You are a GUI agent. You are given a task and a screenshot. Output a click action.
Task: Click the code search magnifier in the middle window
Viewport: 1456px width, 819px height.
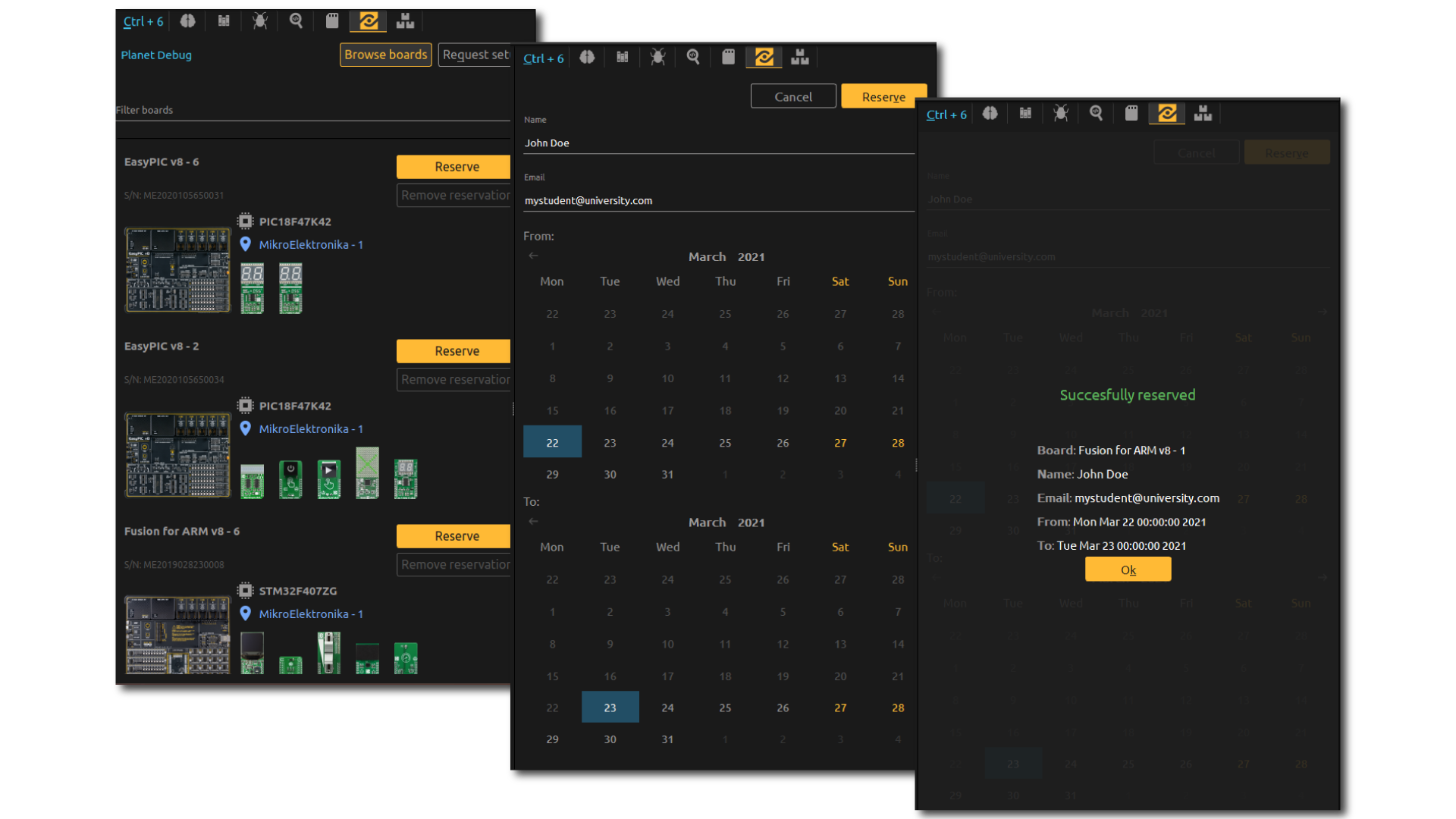[693, 57]
